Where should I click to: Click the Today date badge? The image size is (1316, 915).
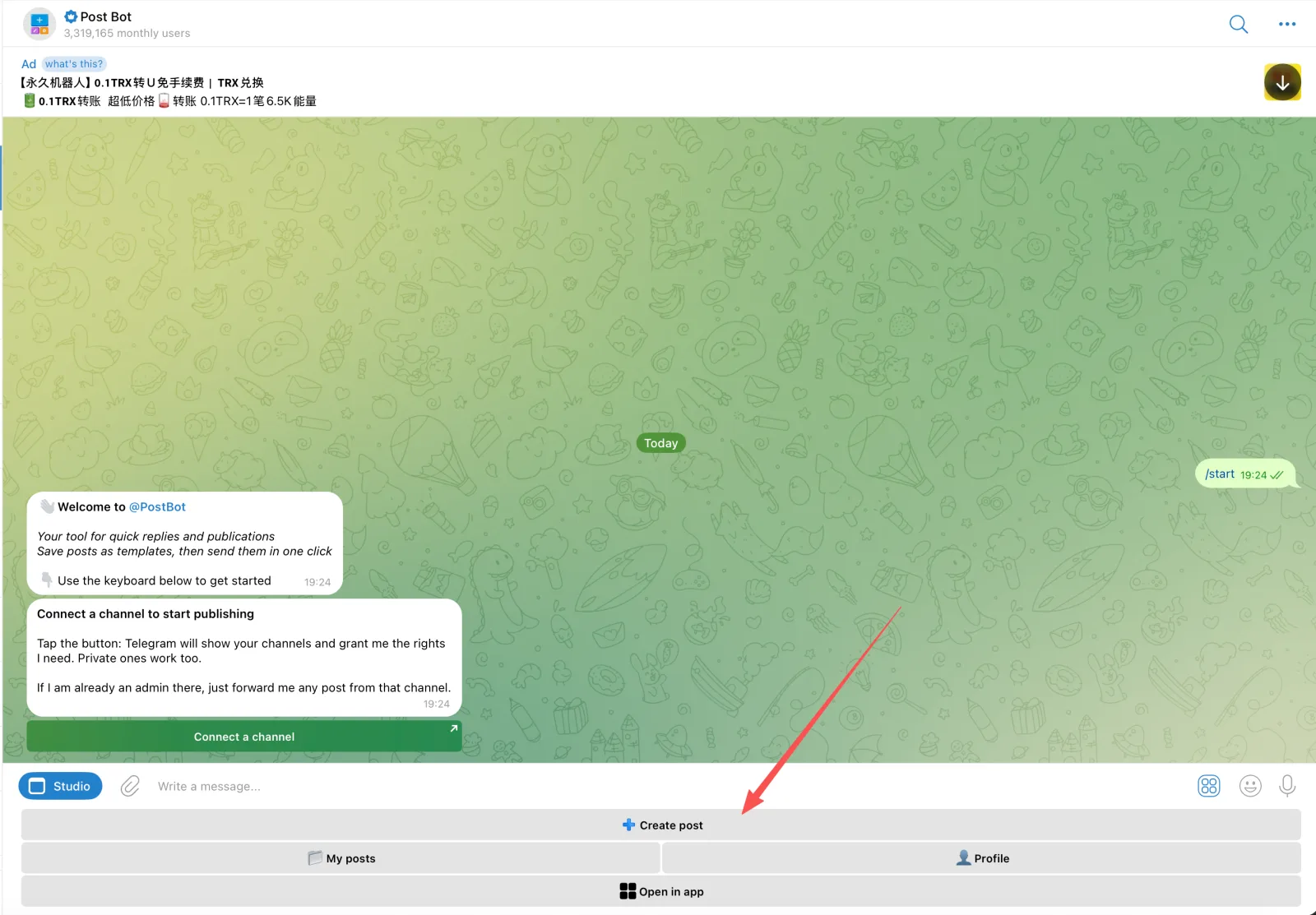click(661, 443)
